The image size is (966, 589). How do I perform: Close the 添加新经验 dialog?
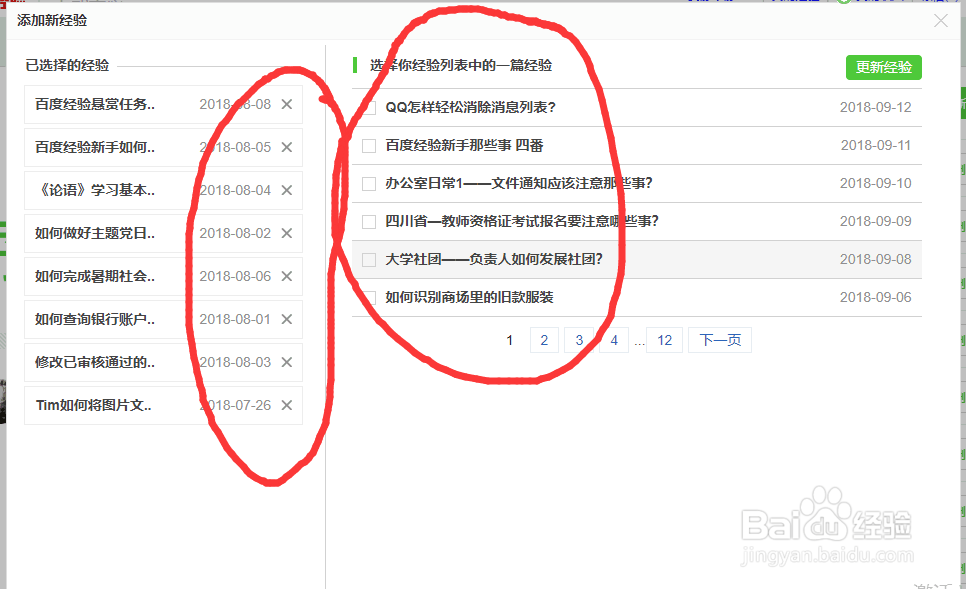pyautogui.click(x=941, y=20)
